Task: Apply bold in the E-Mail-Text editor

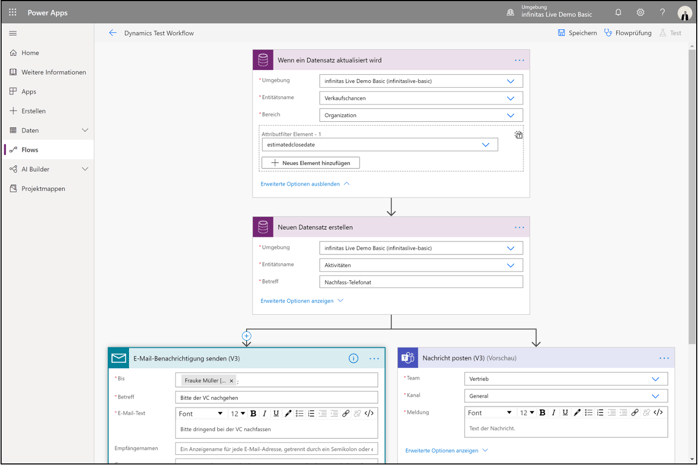Action: (253, 414)
